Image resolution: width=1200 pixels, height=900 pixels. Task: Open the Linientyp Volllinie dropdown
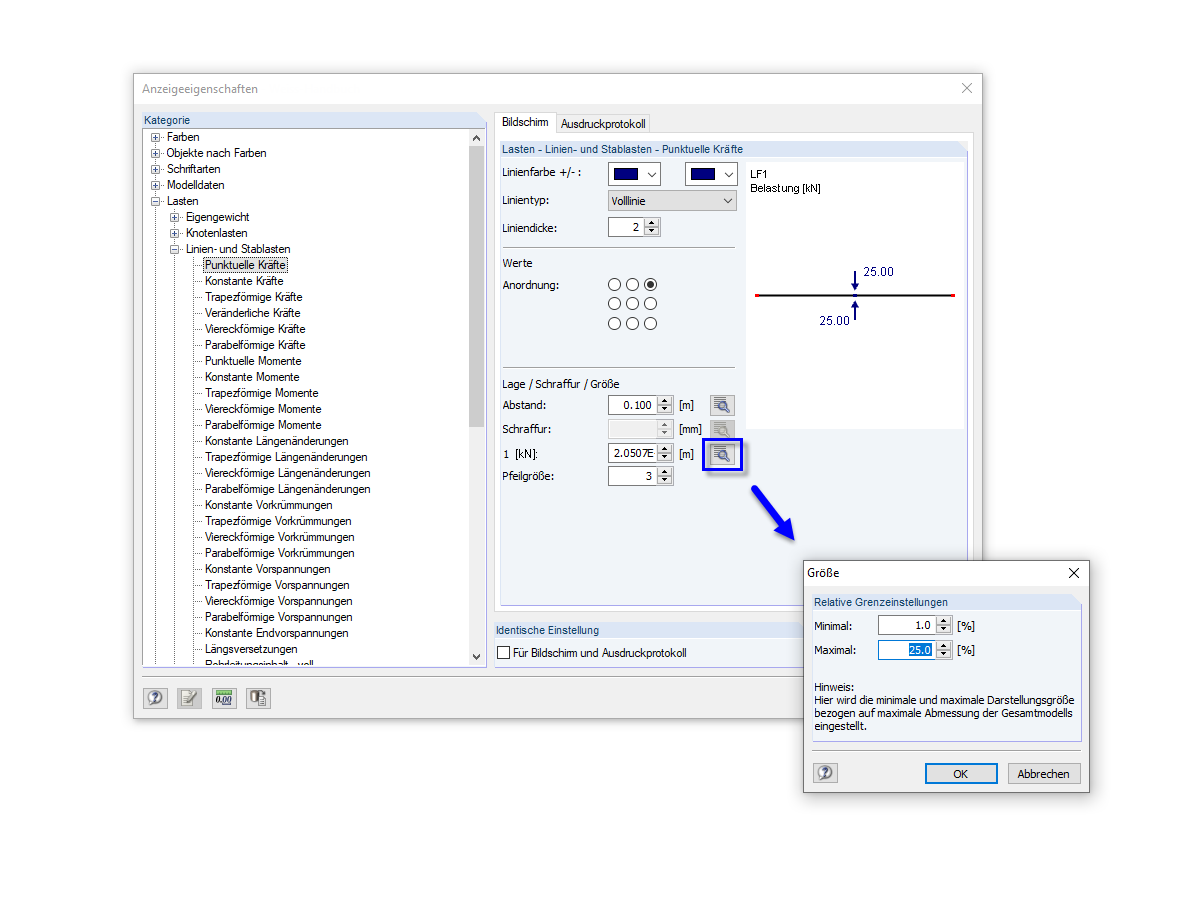(672, 200)
